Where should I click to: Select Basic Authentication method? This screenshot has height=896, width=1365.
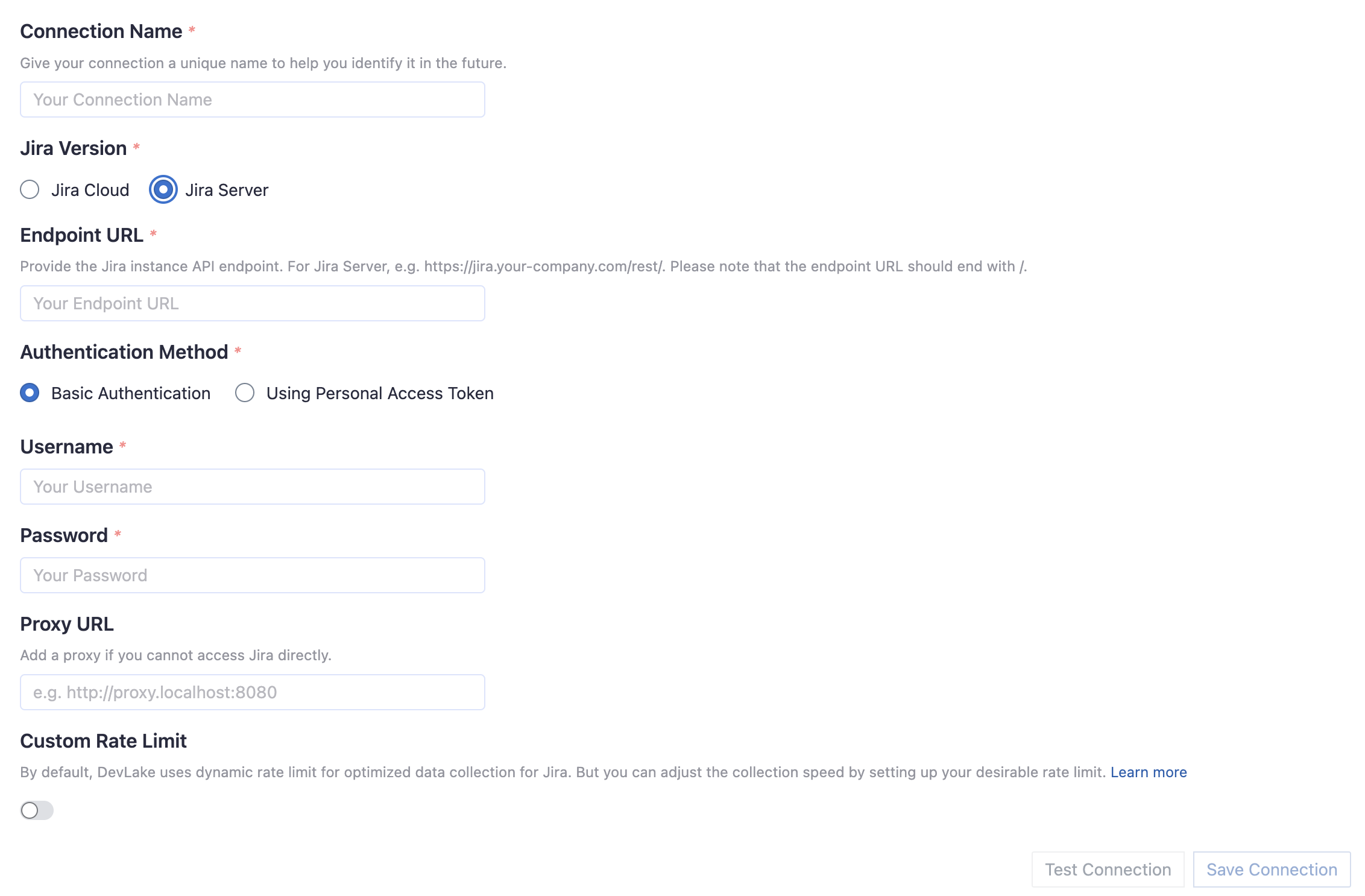pos(30,393)
